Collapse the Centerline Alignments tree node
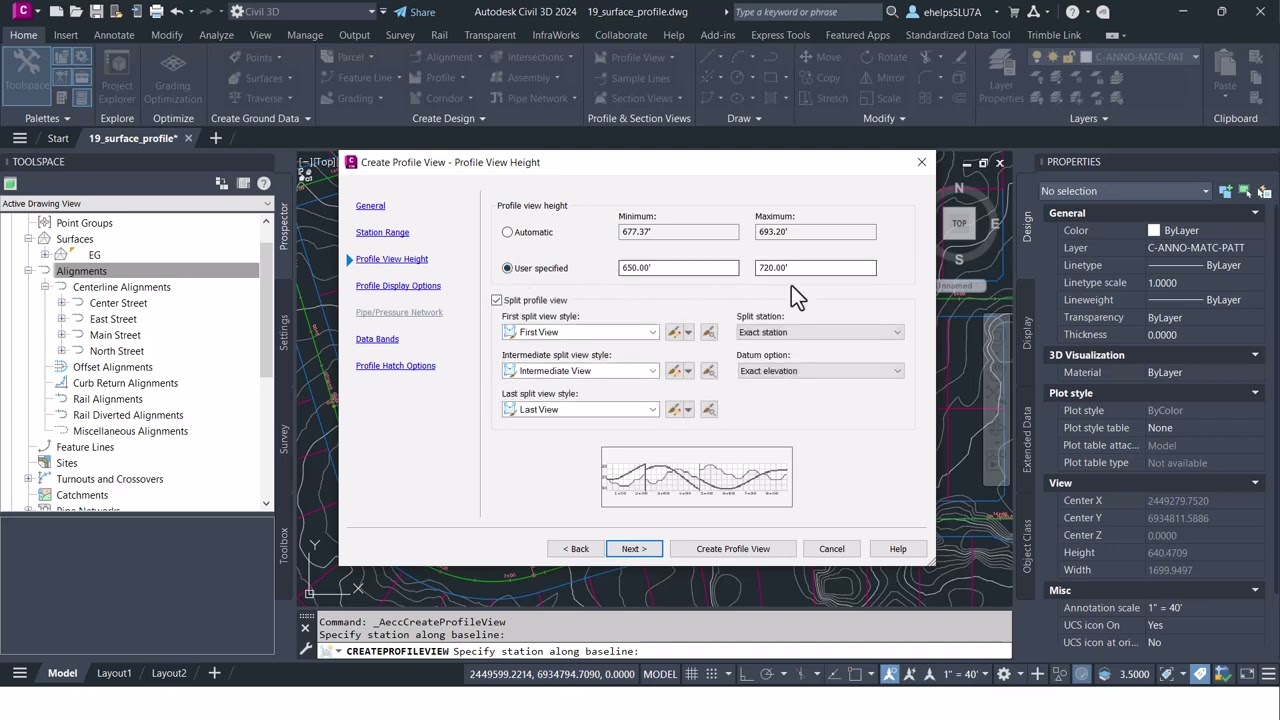Image resolution: width=1280 pixels, height=720 pixels. [x=45, y=287]
